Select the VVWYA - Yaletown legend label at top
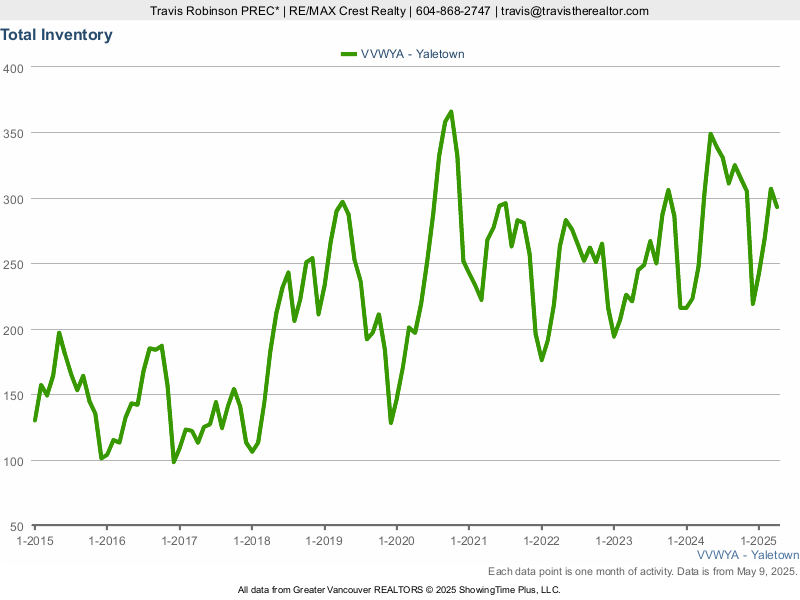This screenshot has height=600, width=800. pos(412,54)
